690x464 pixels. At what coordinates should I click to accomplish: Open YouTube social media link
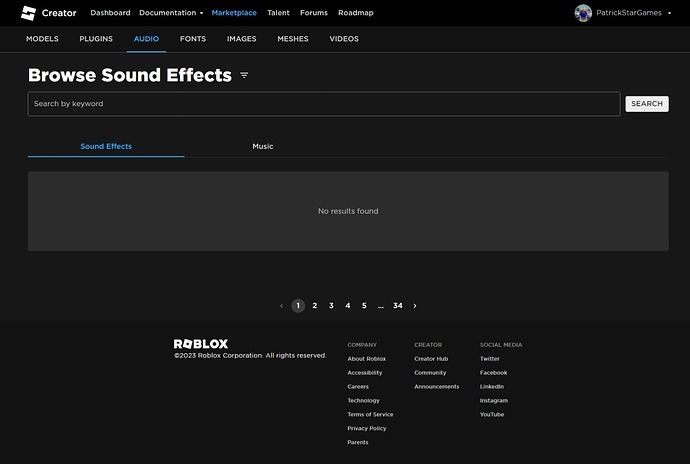(x=492, y=414)
